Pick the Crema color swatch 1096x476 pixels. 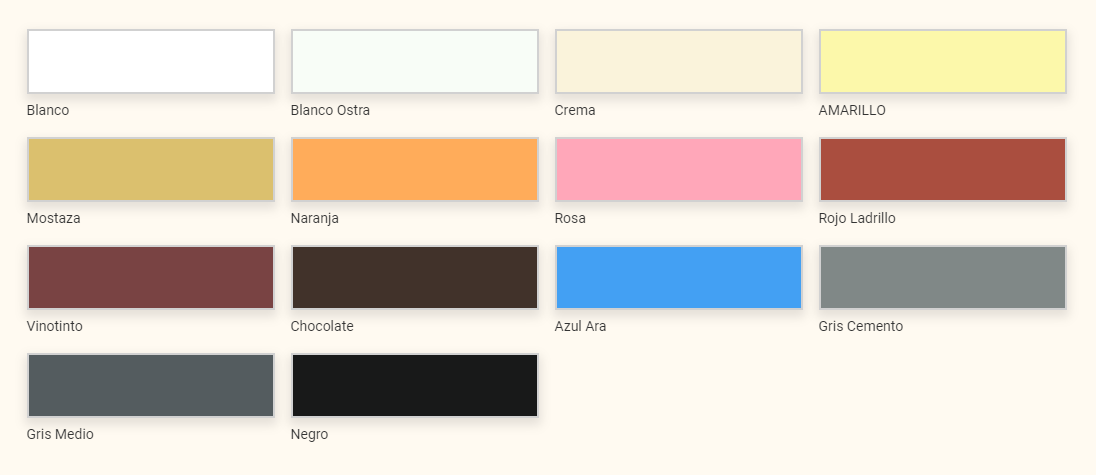(x=679, y=62)
